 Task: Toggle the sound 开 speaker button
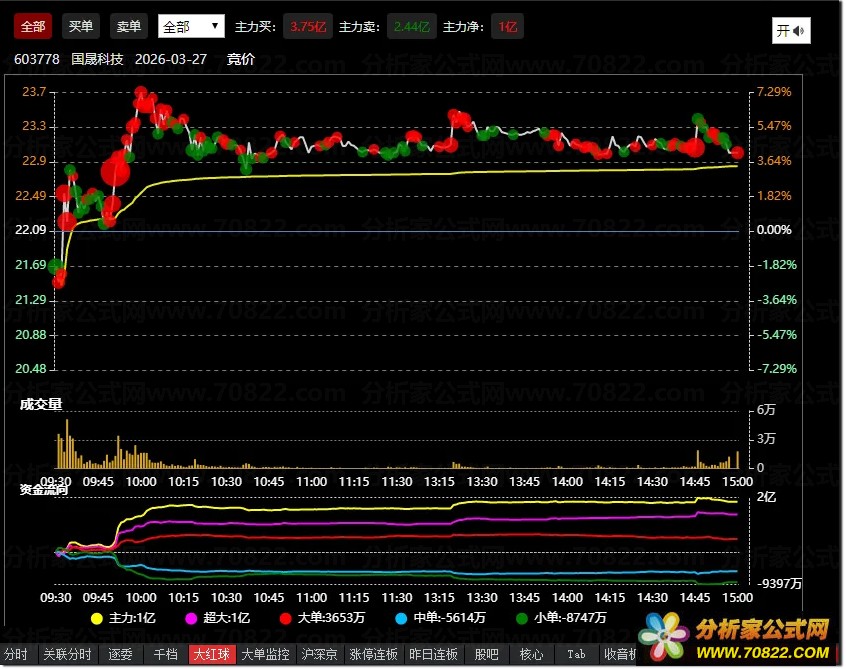coord(791,31)
